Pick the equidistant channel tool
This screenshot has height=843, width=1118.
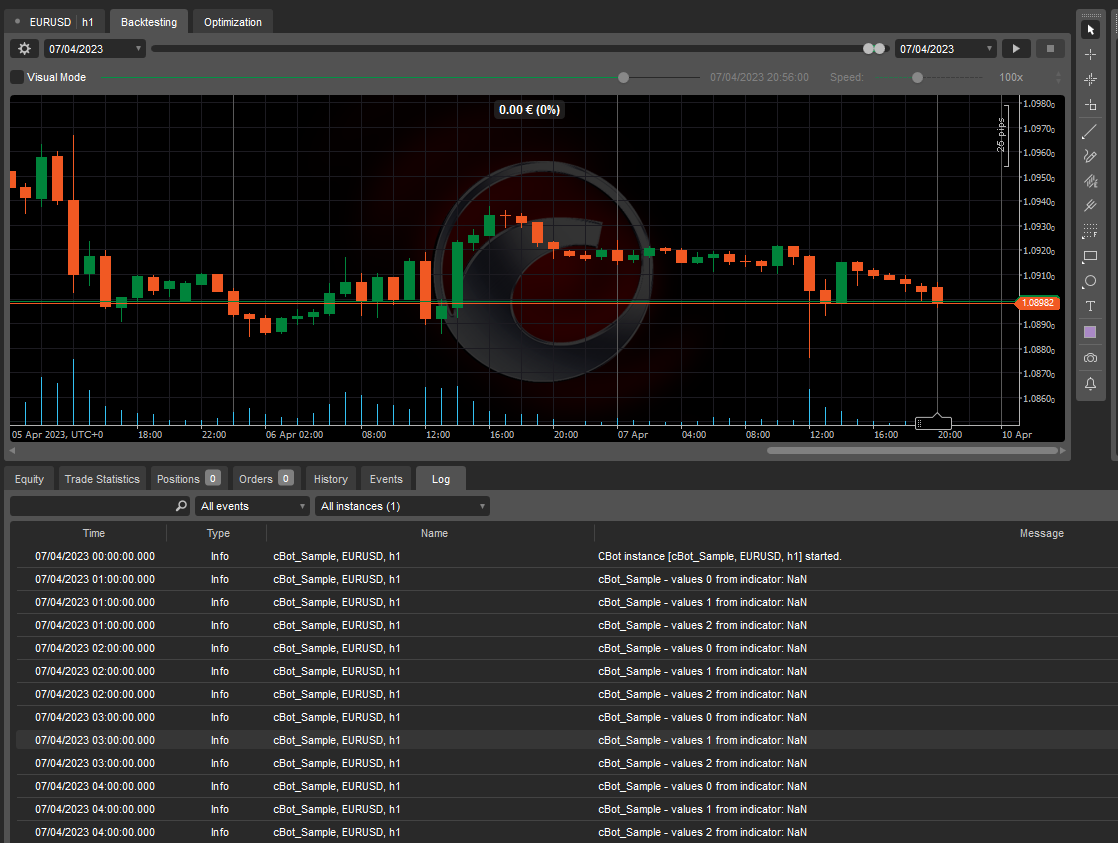pyautogui.click(x=1090, y=181)
